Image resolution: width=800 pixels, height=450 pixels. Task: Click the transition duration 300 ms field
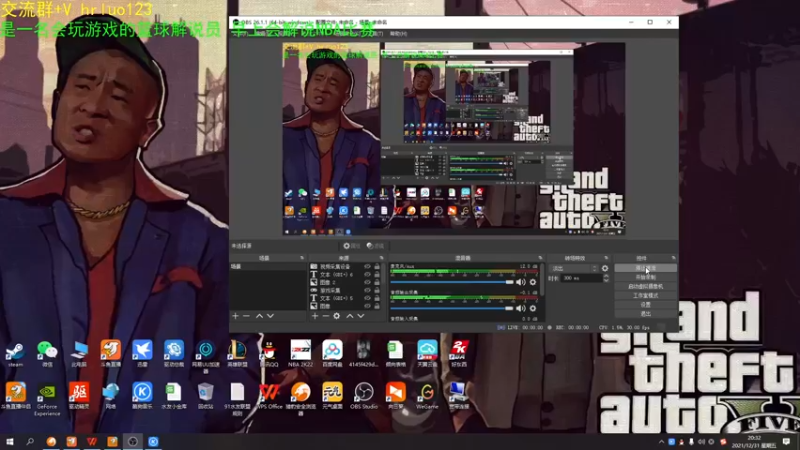pyautogui.click(x=581, y=279)
